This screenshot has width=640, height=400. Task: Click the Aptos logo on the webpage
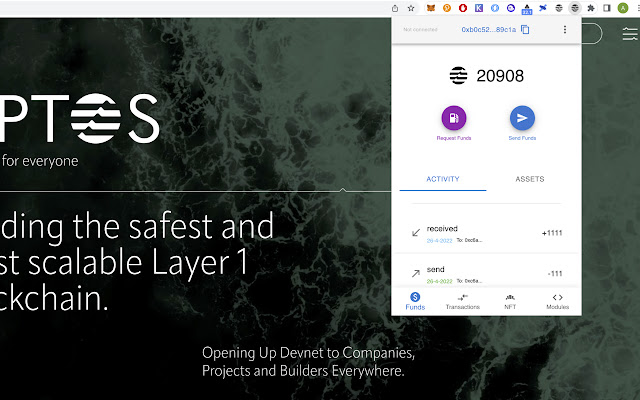pos(79,118)
